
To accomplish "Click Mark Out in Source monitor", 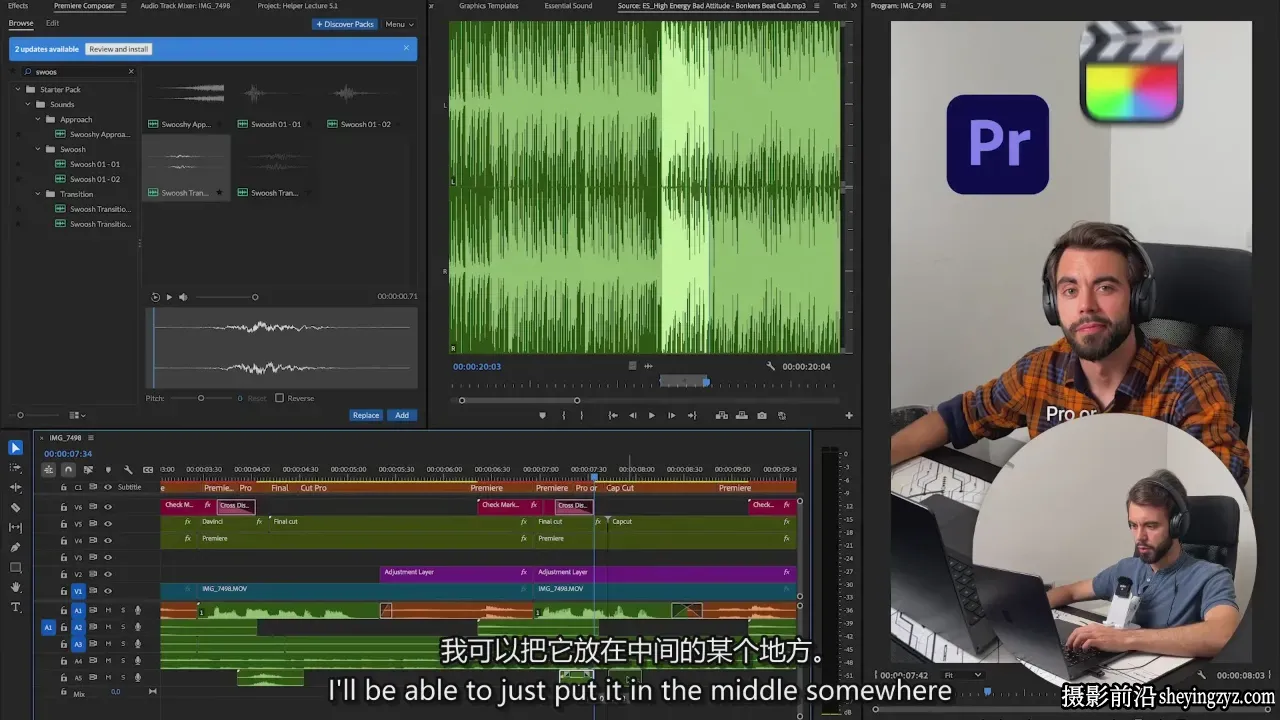I will pyautogui.click(x=581, y=415).
